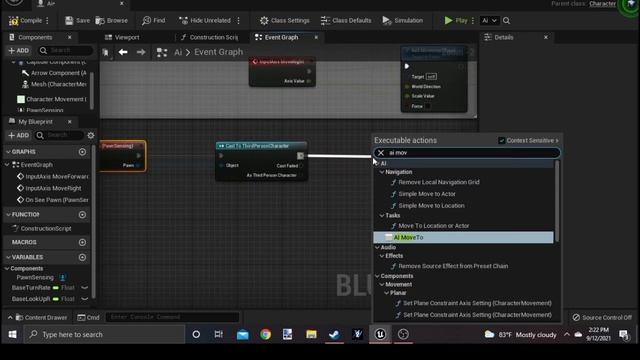Toggle BaseLookUpRate visibility eye

[84, 299]
